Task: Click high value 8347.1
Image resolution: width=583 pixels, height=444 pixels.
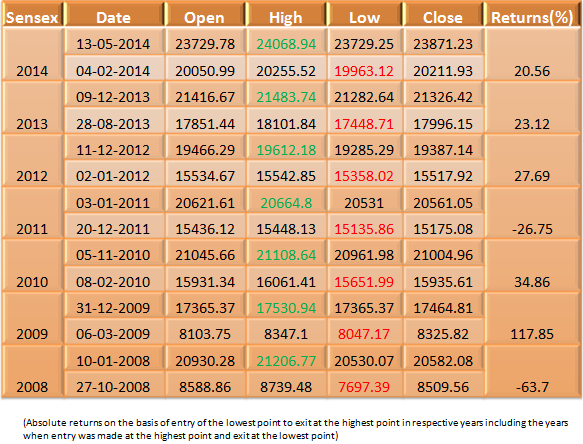Action: [x=286, y=334]
